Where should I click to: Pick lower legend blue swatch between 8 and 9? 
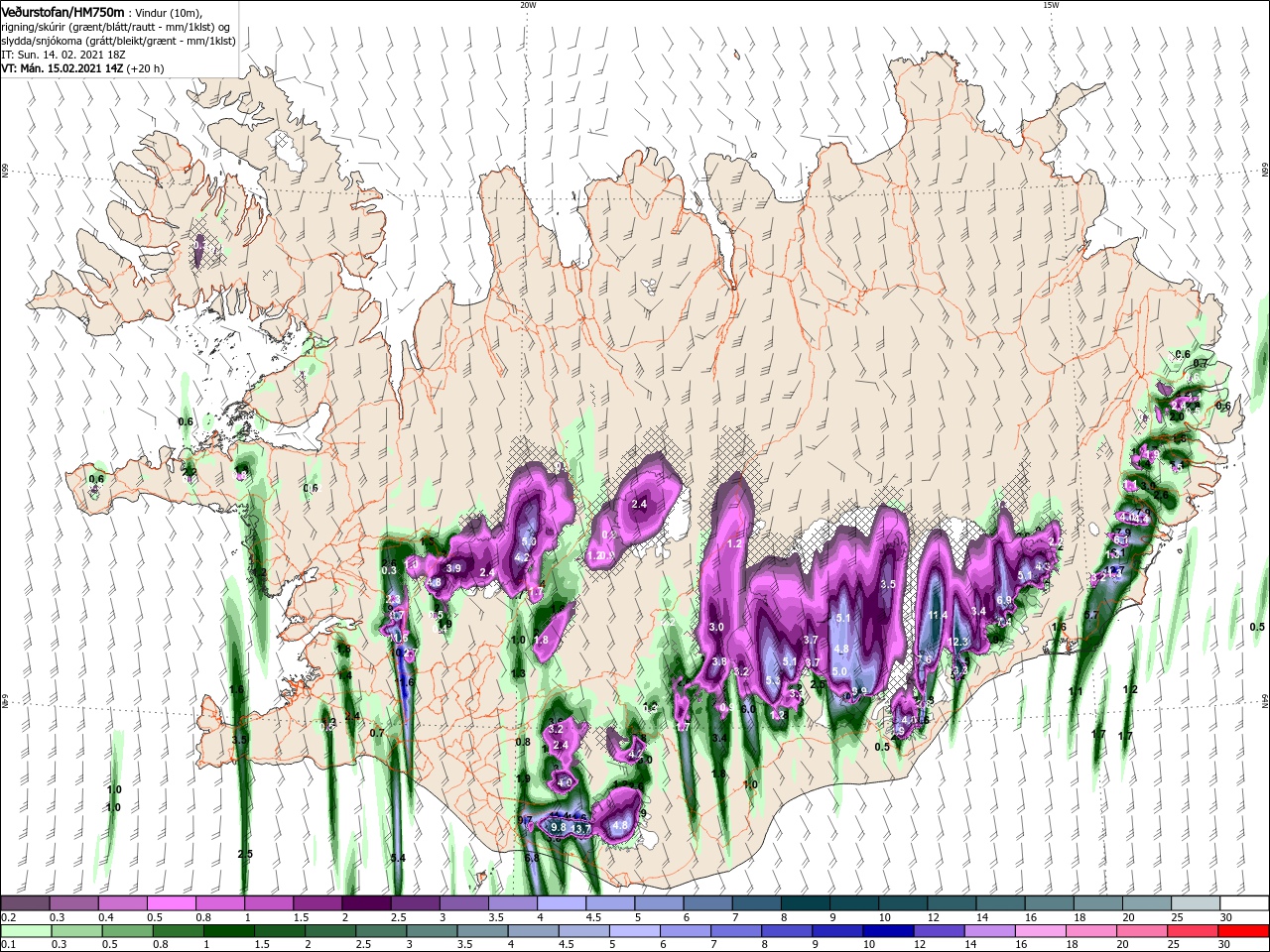787,931
